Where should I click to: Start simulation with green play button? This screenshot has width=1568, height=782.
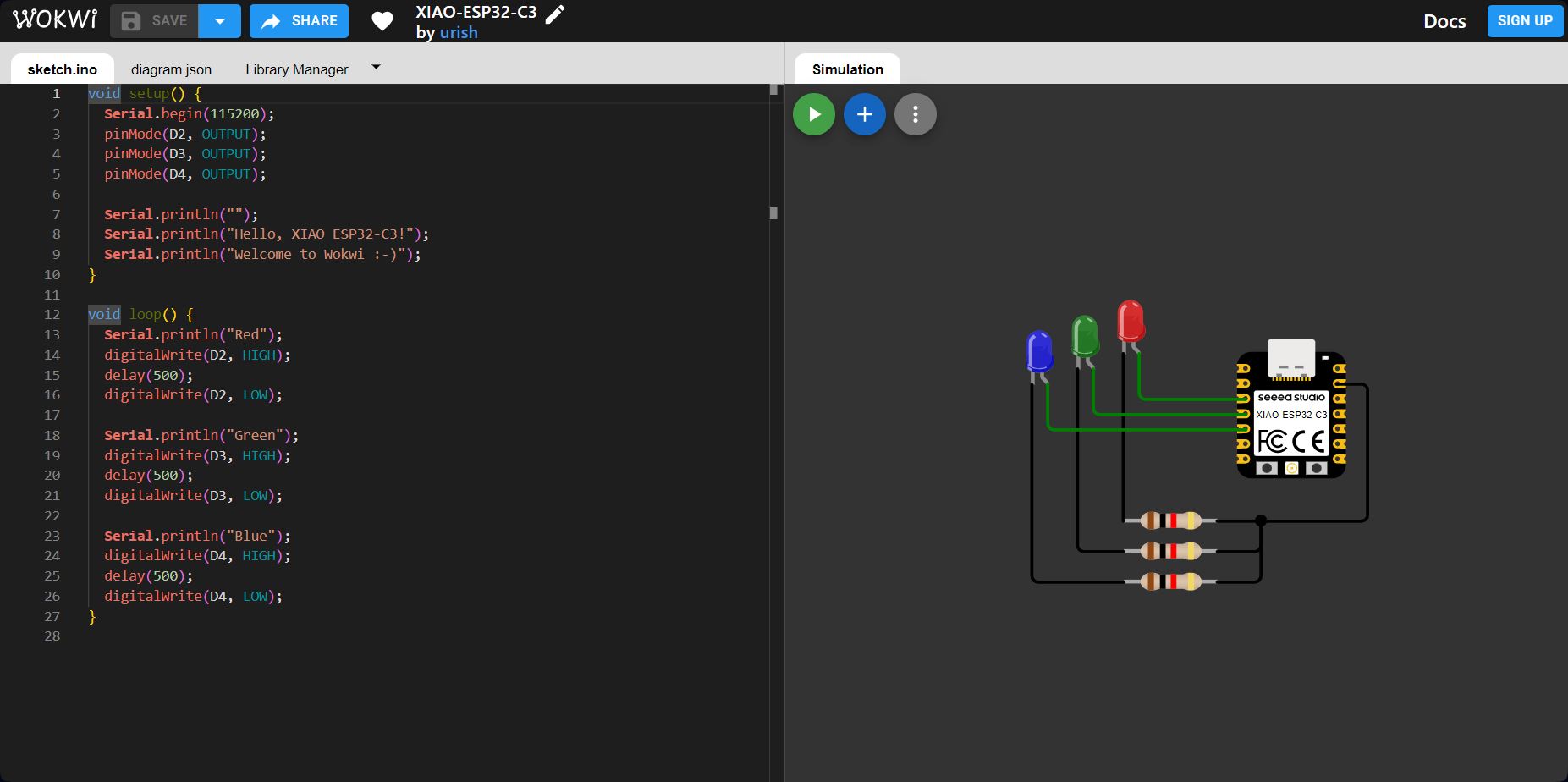(x=814, y=114)
